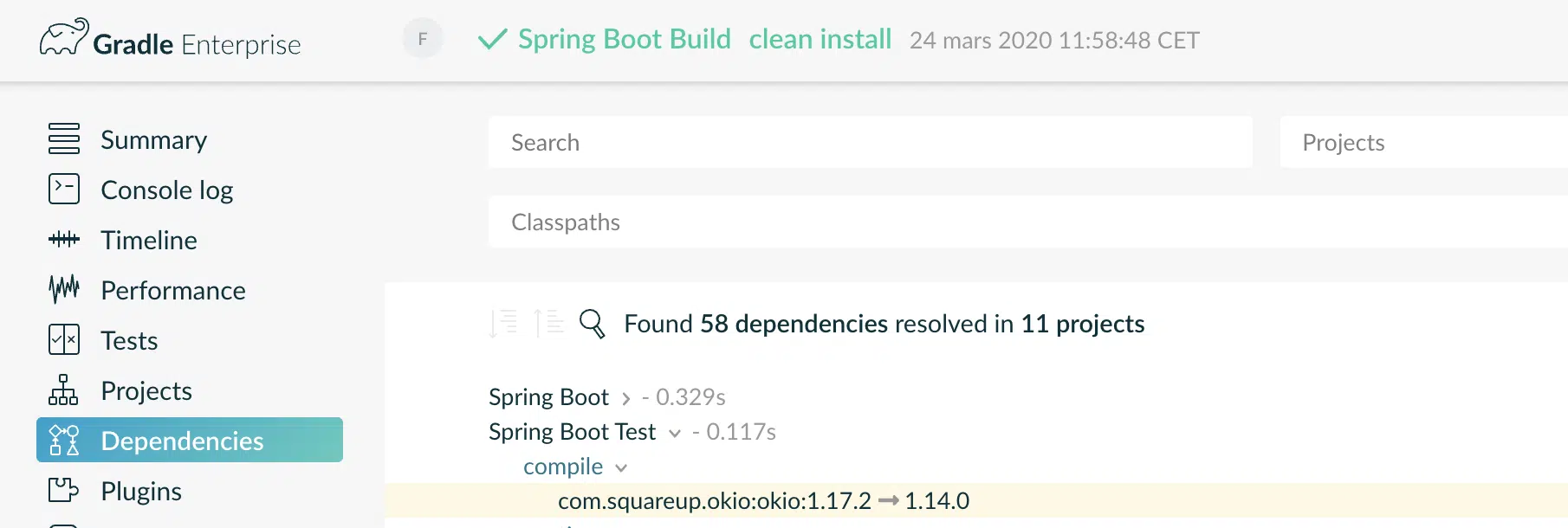This screenshot has width=1568, height=528.
Task: Open the Performance section
Action: [173, 290]
